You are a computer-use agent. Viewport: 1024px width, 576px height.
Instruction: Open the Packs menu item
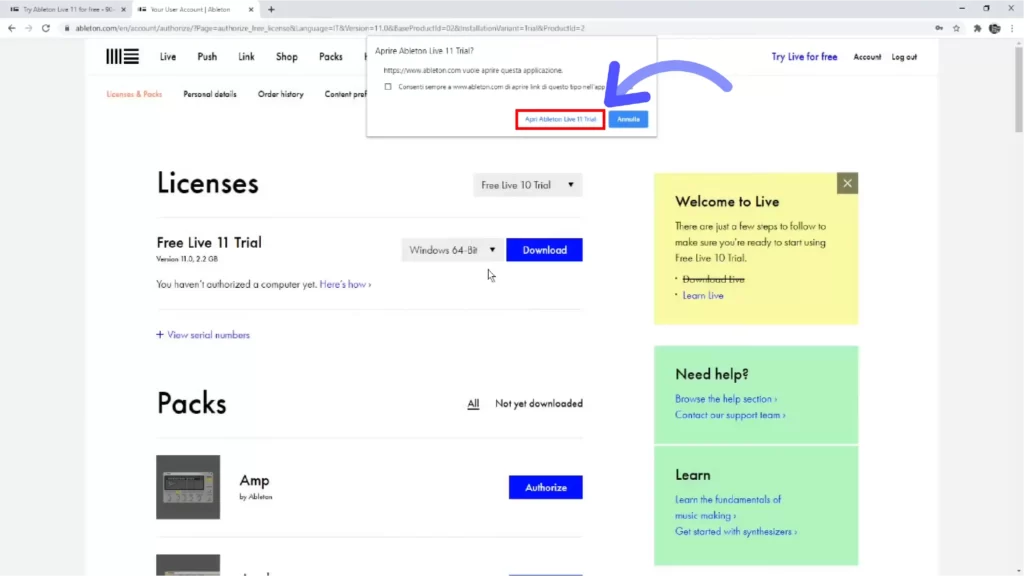pos(330,57)
